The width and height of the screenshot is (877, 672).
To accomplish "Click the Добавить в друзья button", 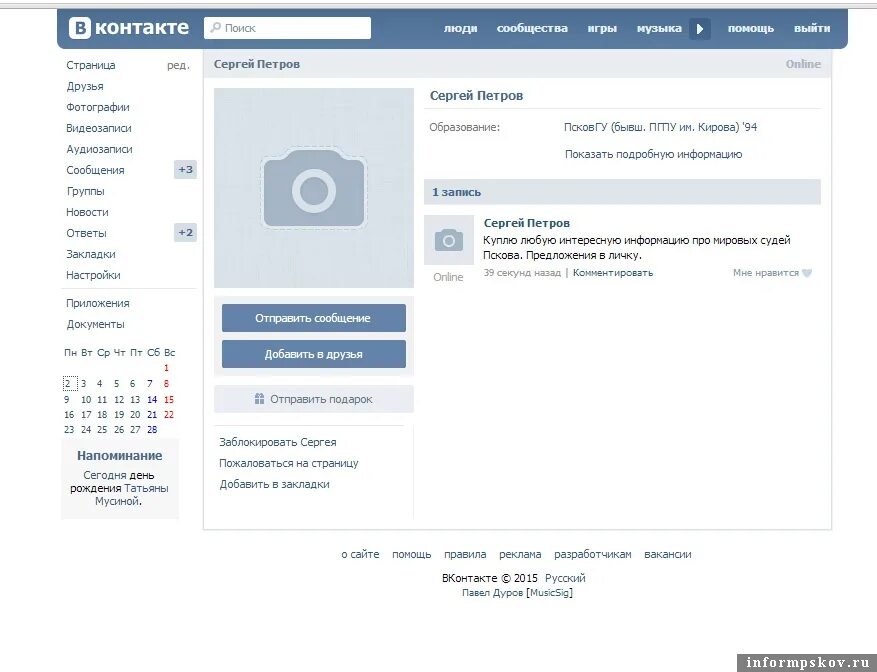I will pyautogui.click(x=314, y=354).
